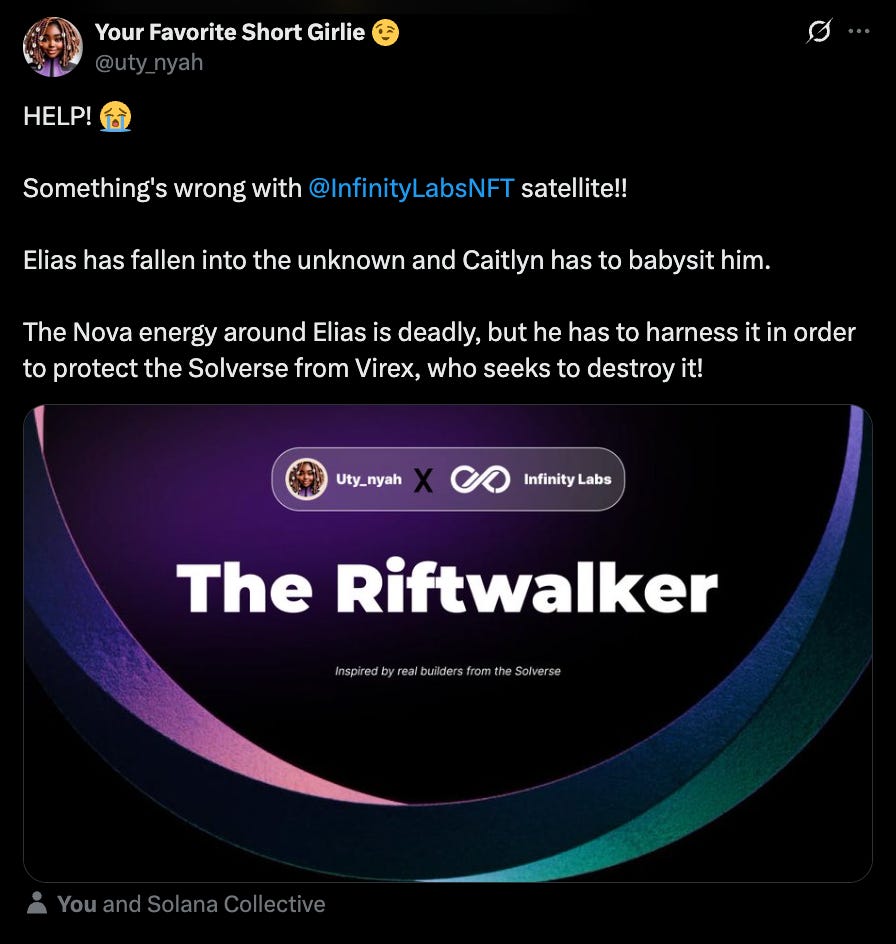Click the @uty_nyah handle

[149, 63]
